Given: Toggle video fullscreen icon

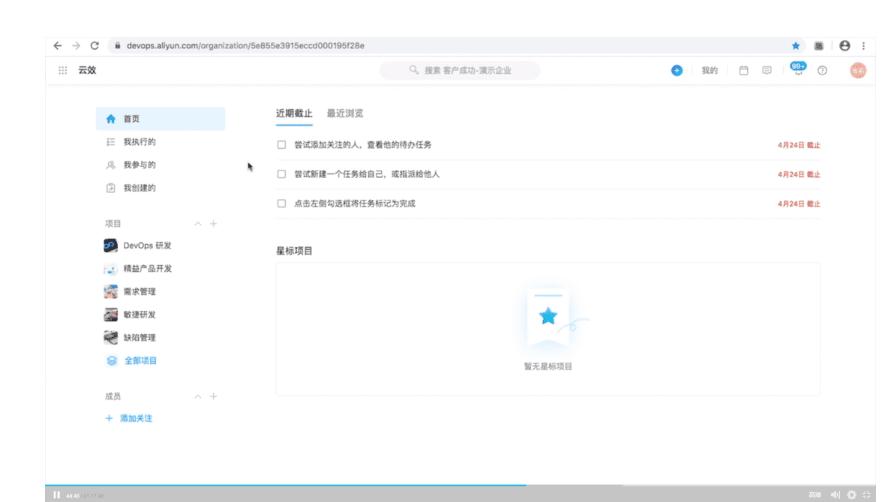Looking at the screenshot, I should [x=867, y=495].
